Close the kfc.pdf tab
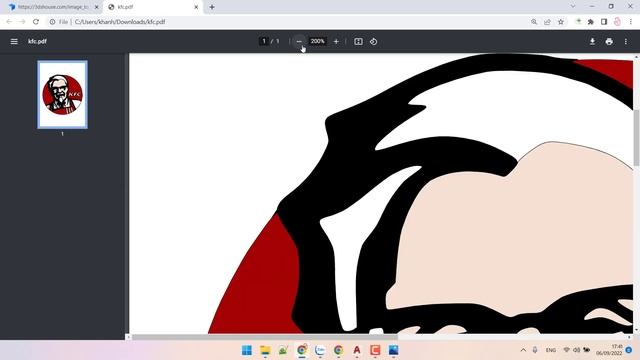The image size is (640, 360). point(196,7)
